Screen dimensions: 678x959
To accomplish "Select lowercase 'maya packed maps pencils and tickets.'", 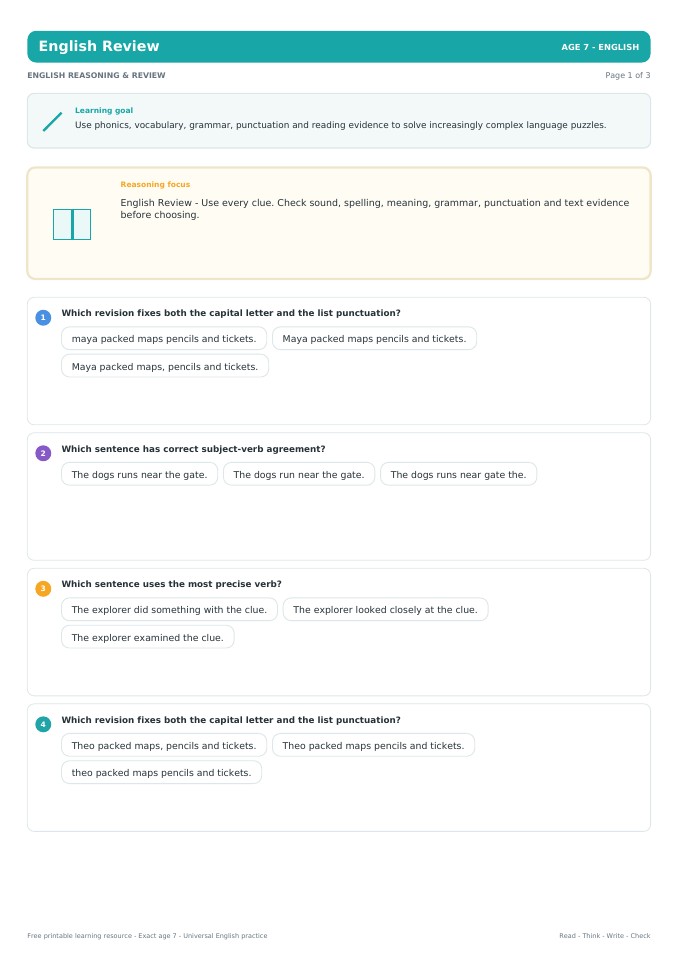I will click(164, 338).
